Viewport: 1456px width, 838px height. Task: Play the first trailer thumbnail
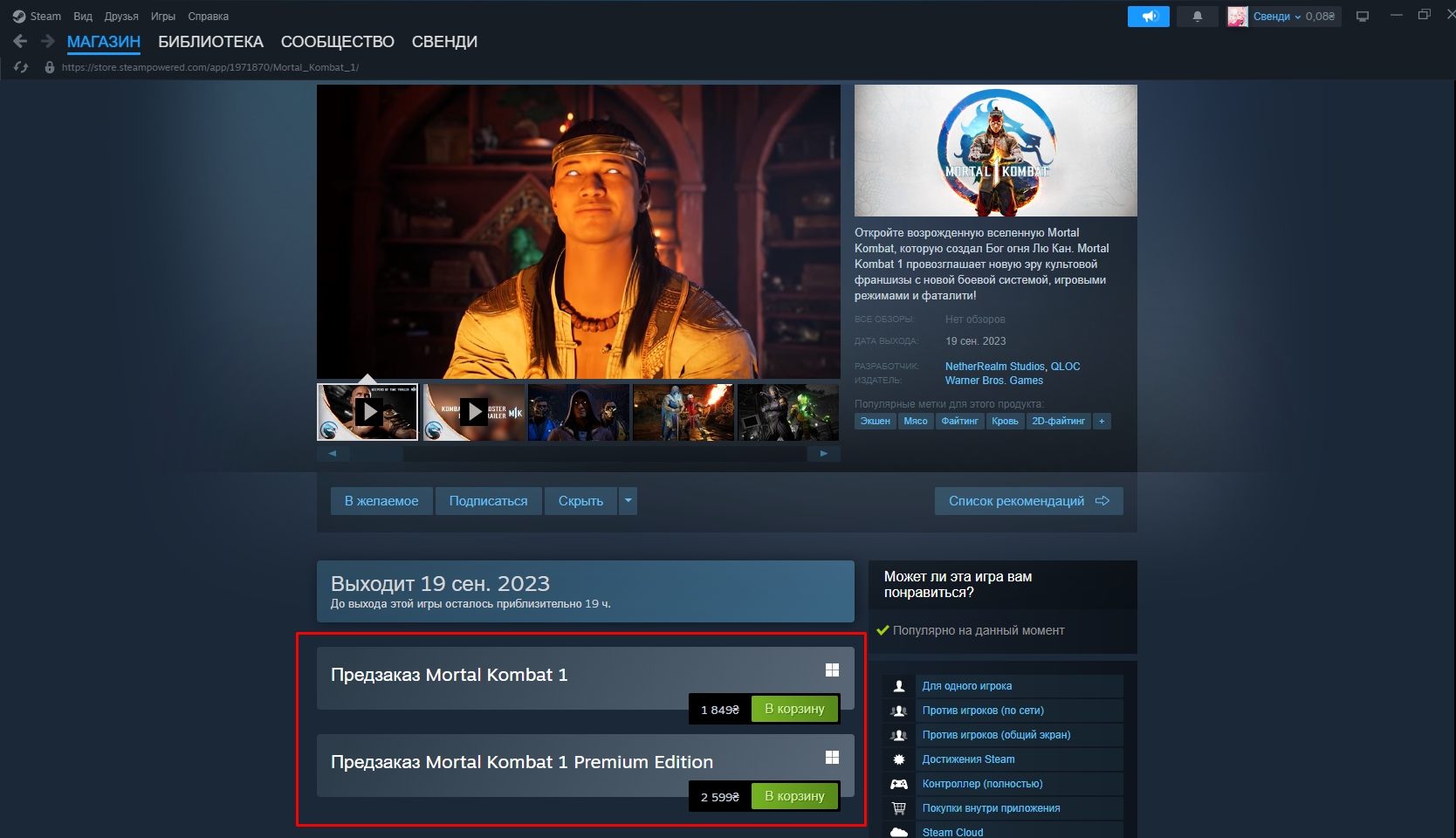[367, 412]
